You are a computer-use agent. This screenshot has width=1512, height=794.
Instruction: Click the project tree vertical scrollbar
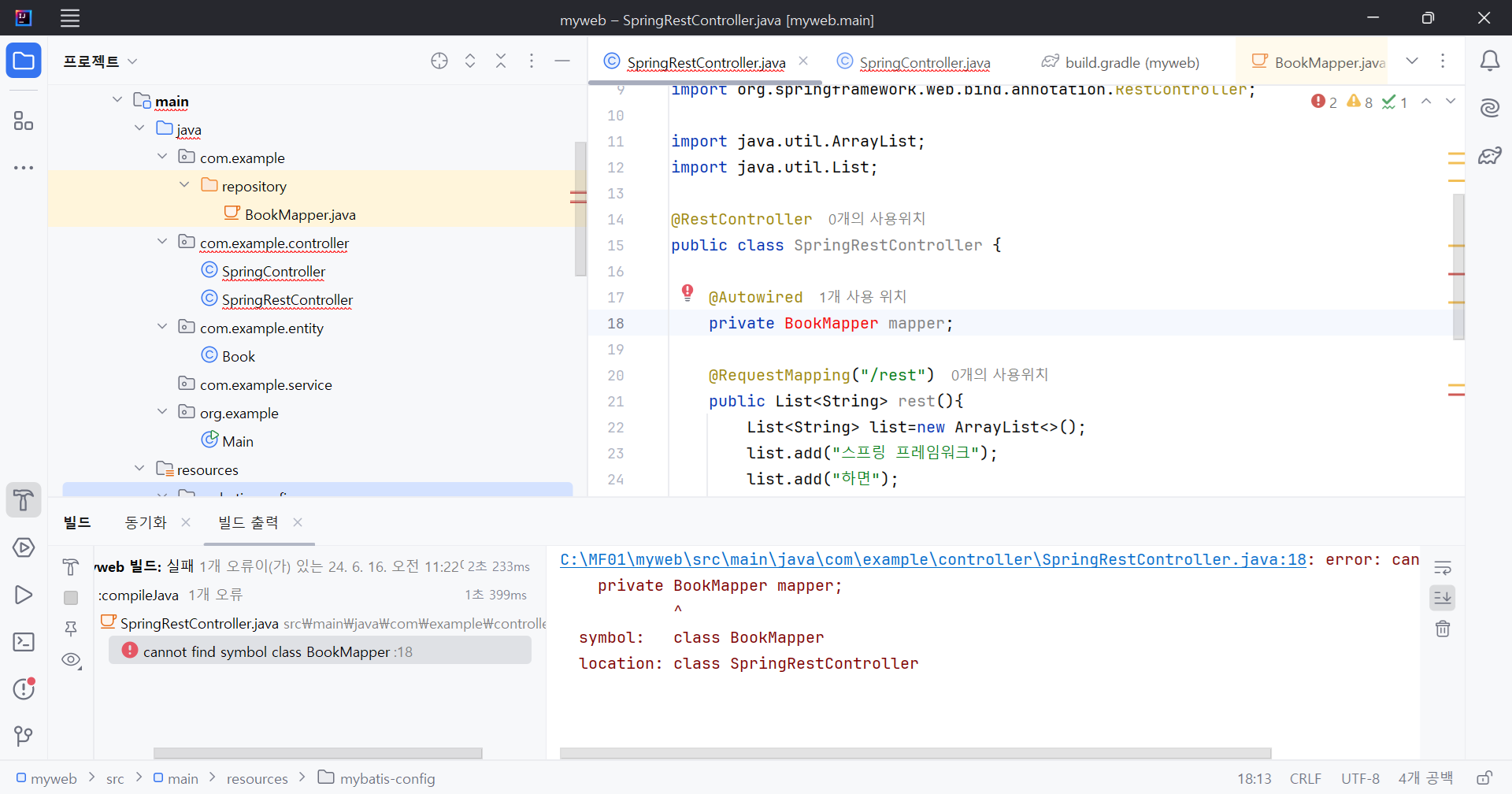point(580,209)
